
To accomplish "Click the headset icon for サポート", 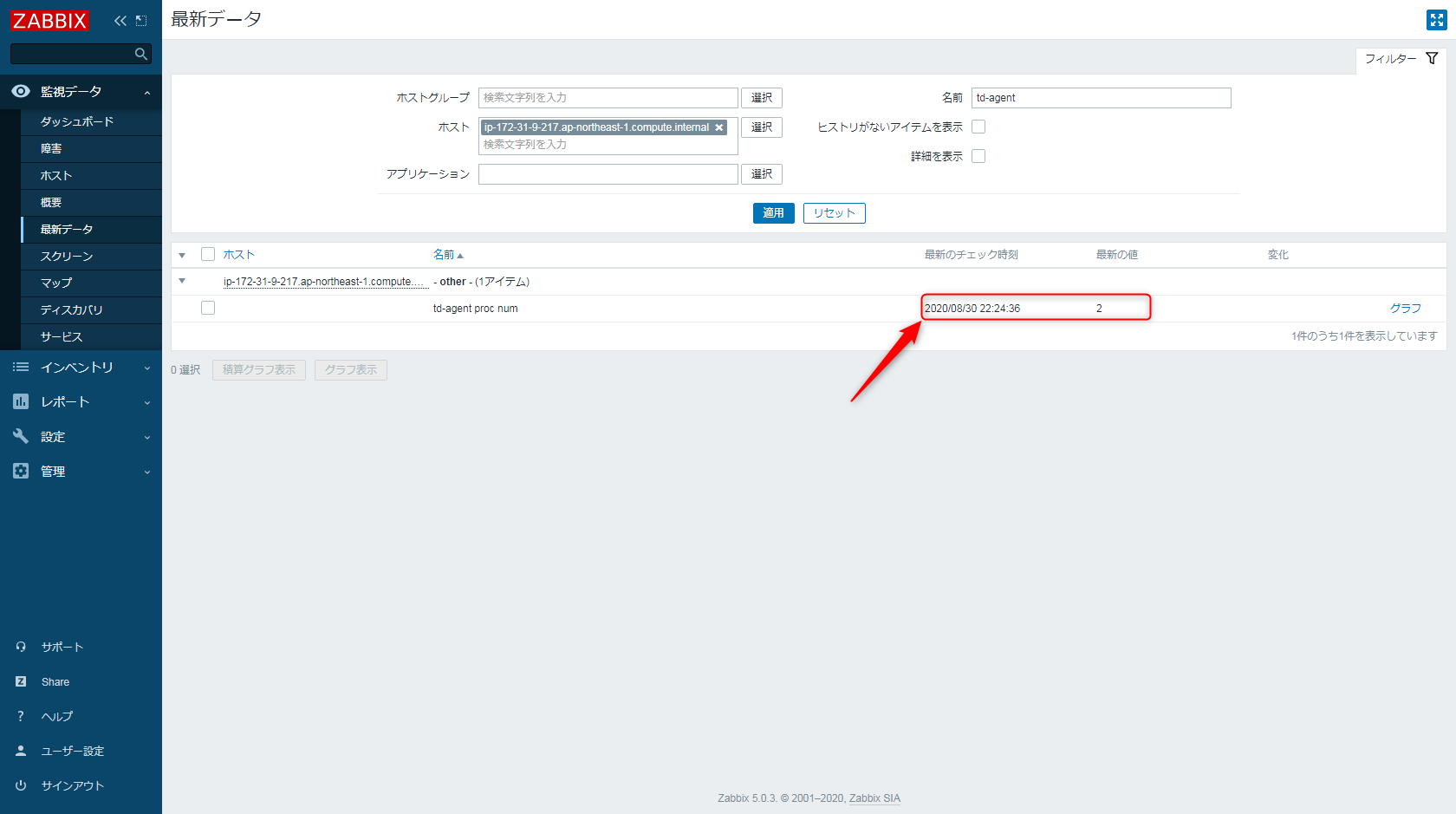I will click(x=21, y=647).
